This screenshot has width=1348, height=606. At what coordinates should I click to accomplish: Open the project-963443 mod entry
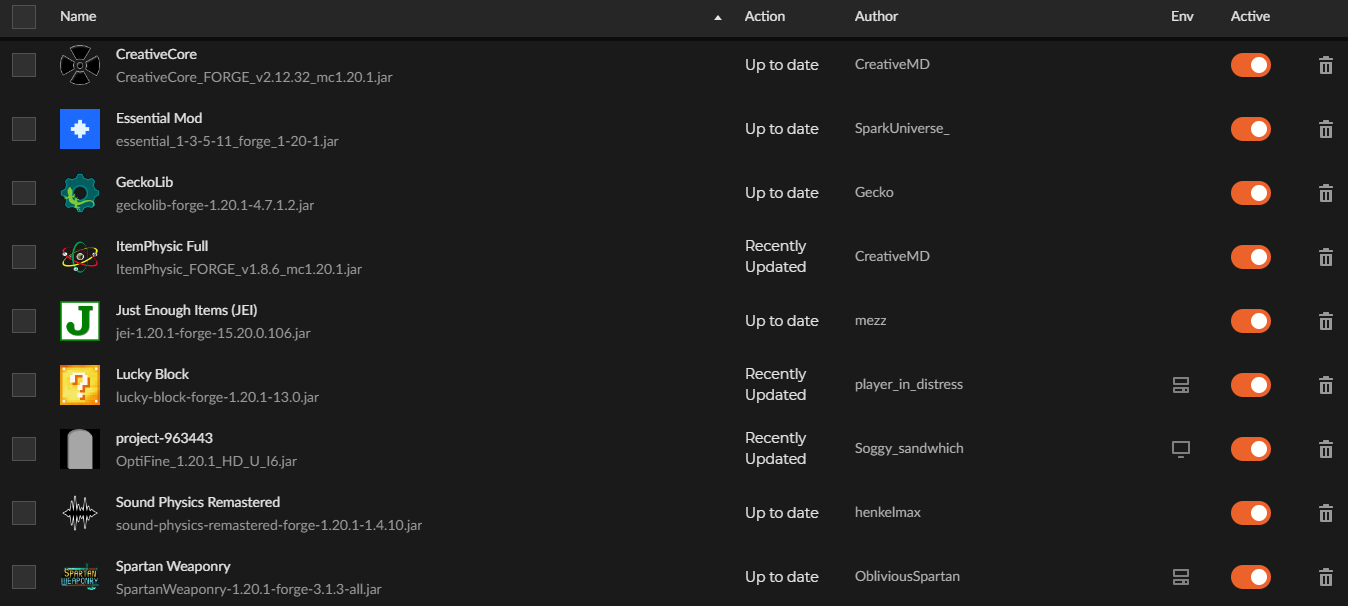(164, 438)
